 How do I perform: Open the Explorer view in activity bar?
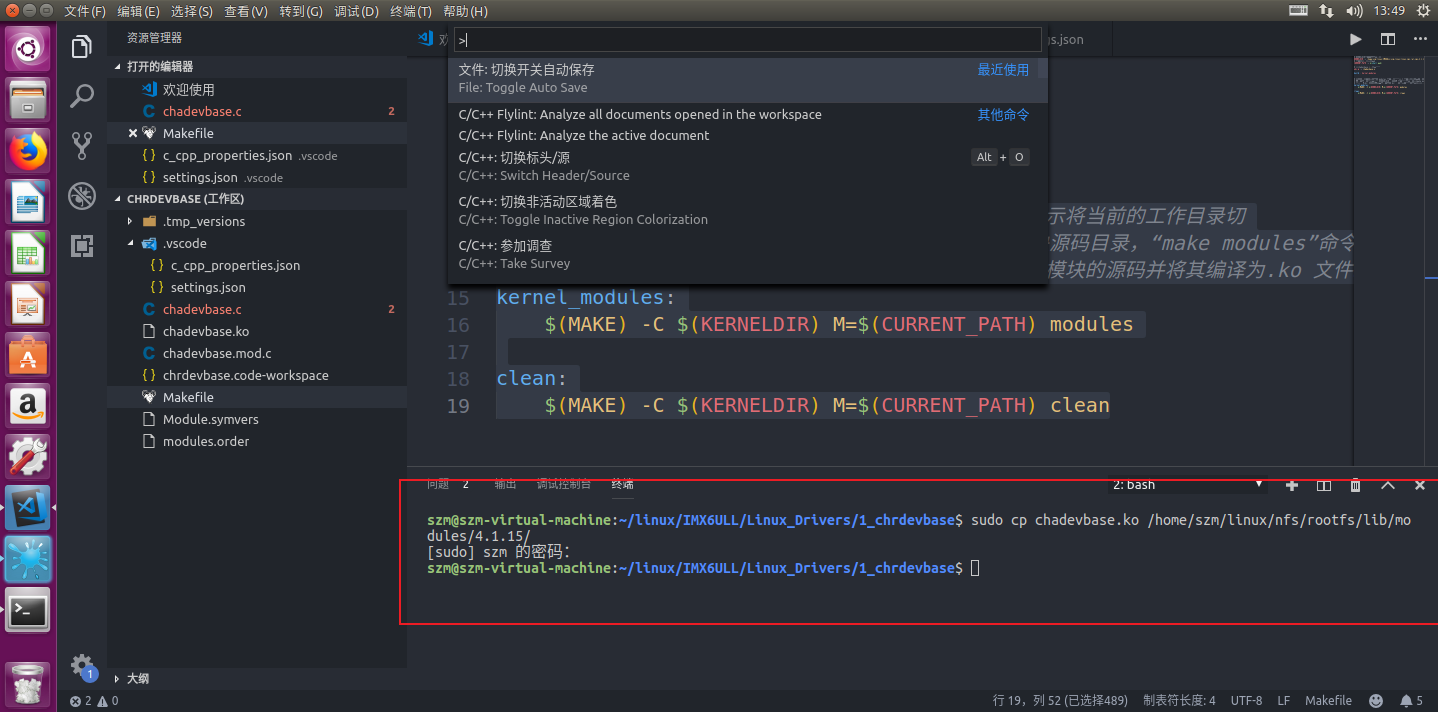point(82,46)
